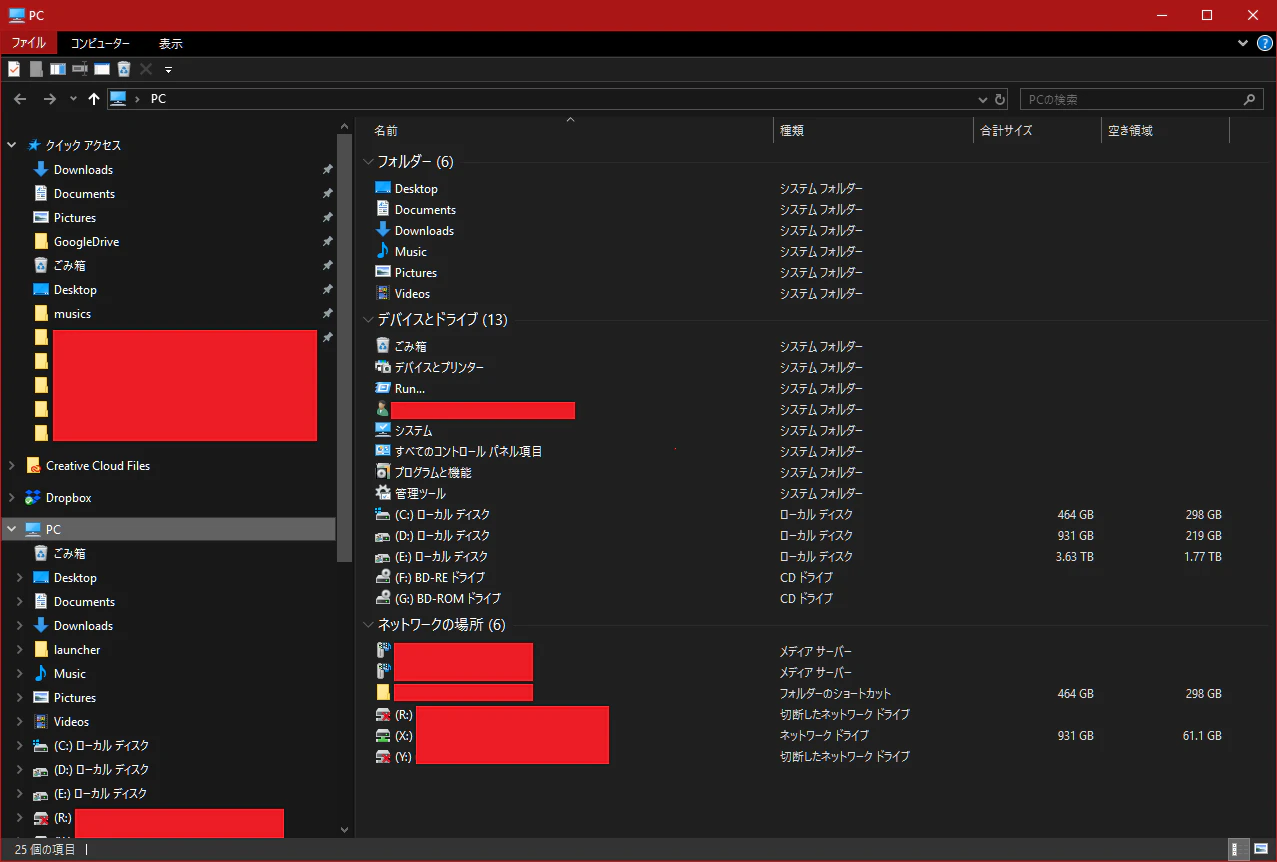Click the Properties icon in quick access toolbar
The image size is (1277, 862).
point(14,69)
